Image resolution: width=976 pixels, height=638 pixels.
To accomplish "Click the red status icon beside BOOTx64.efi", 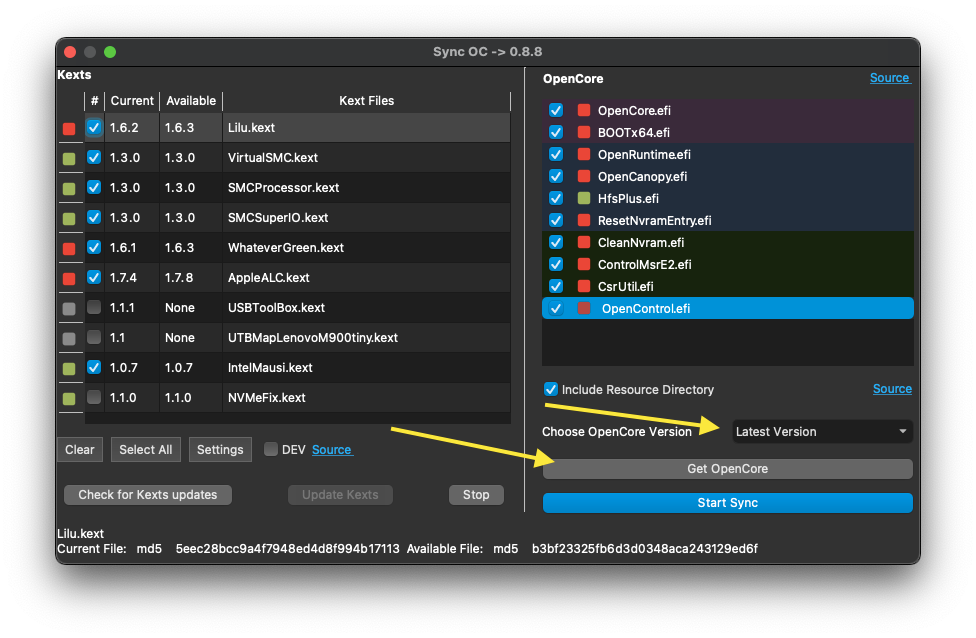I will pos(584,132).
